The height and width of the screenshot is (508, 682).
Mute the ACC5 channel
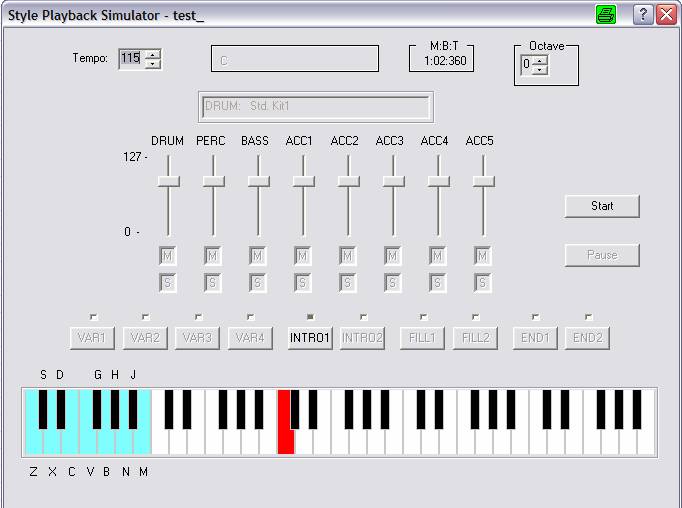(x=482, y=256)
